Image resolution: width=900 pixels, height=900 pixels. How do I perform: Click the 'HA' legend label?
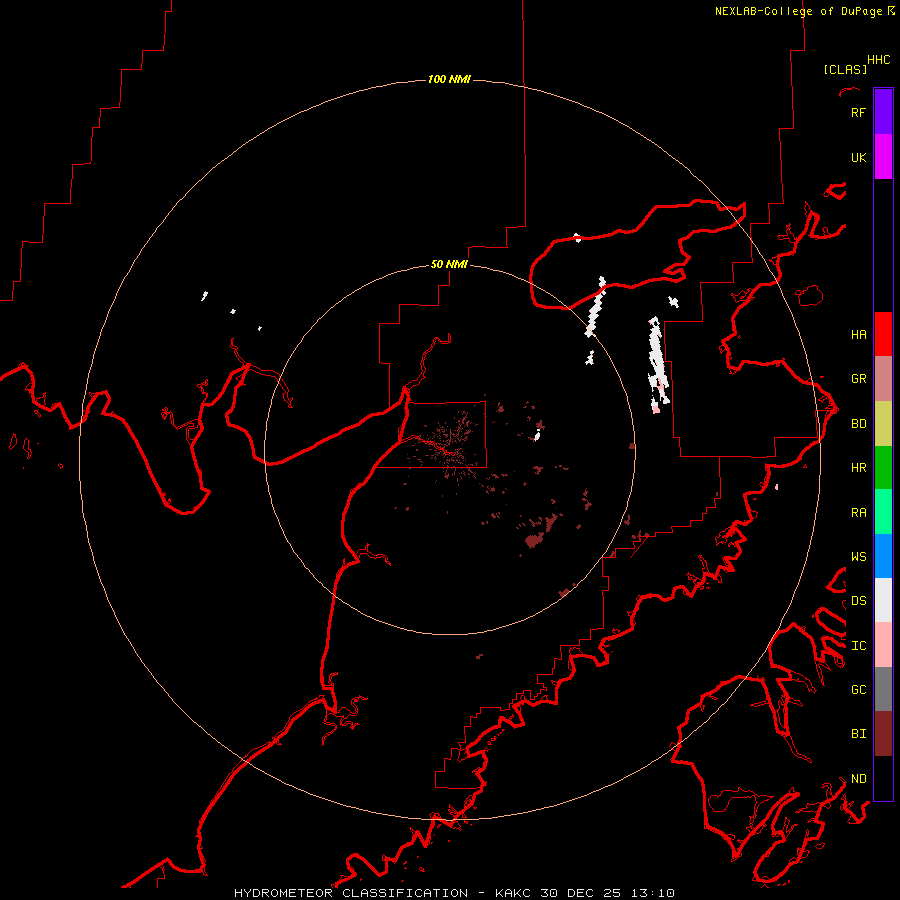[858, 335]
